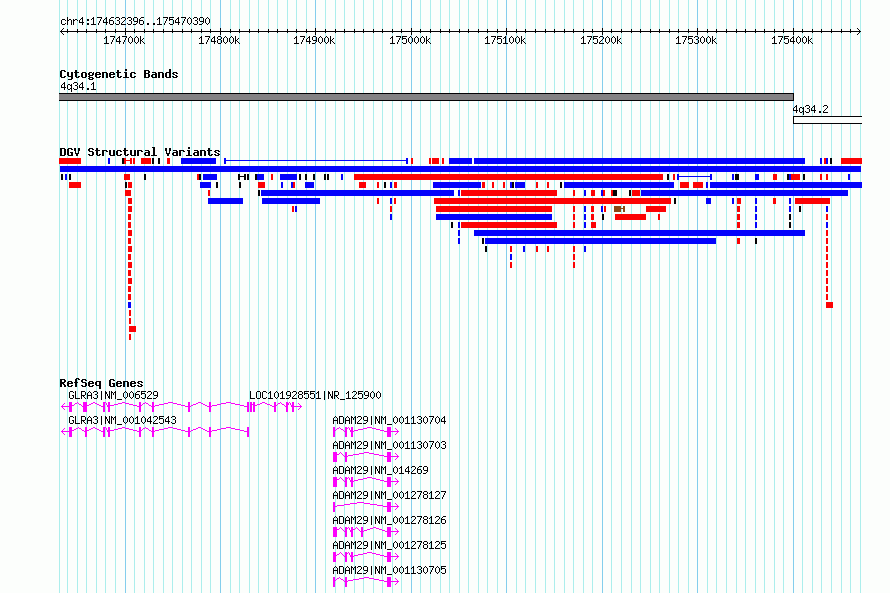
Task: Click the ADAM29|NM_001130703 label
Action: (x=389, y=445)
